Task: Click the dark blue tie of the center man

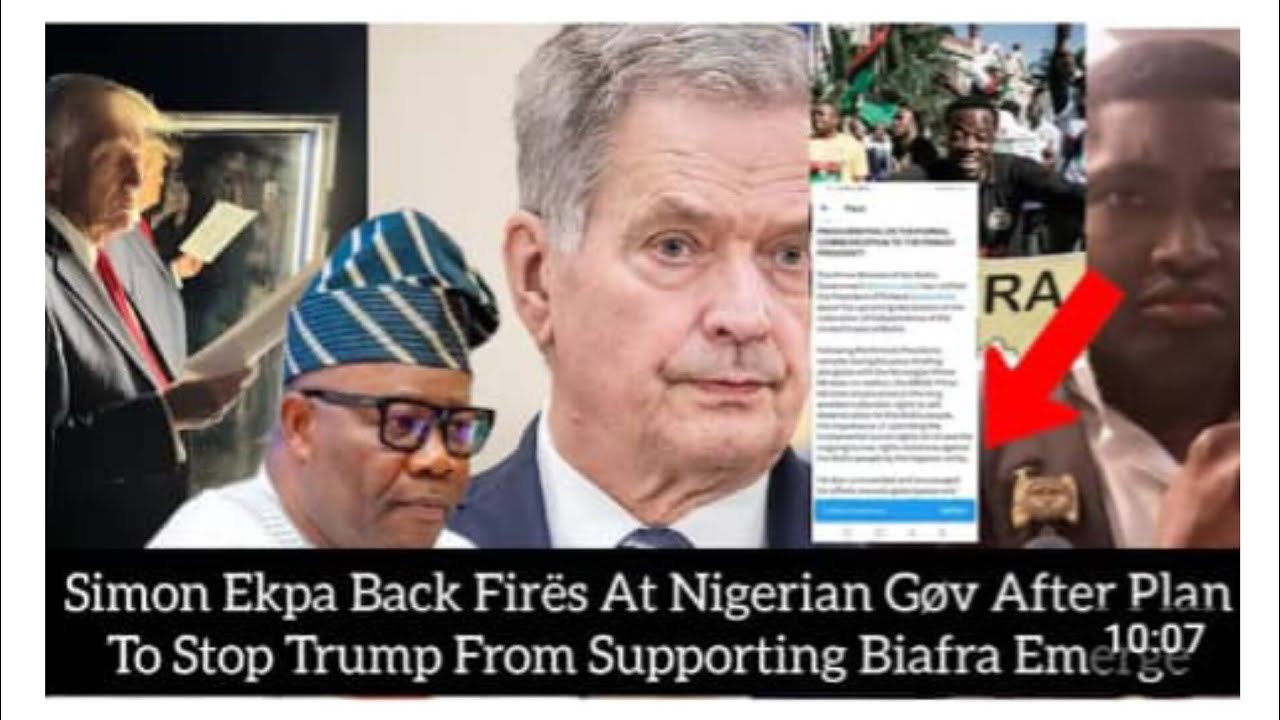Action: (655, 538)
